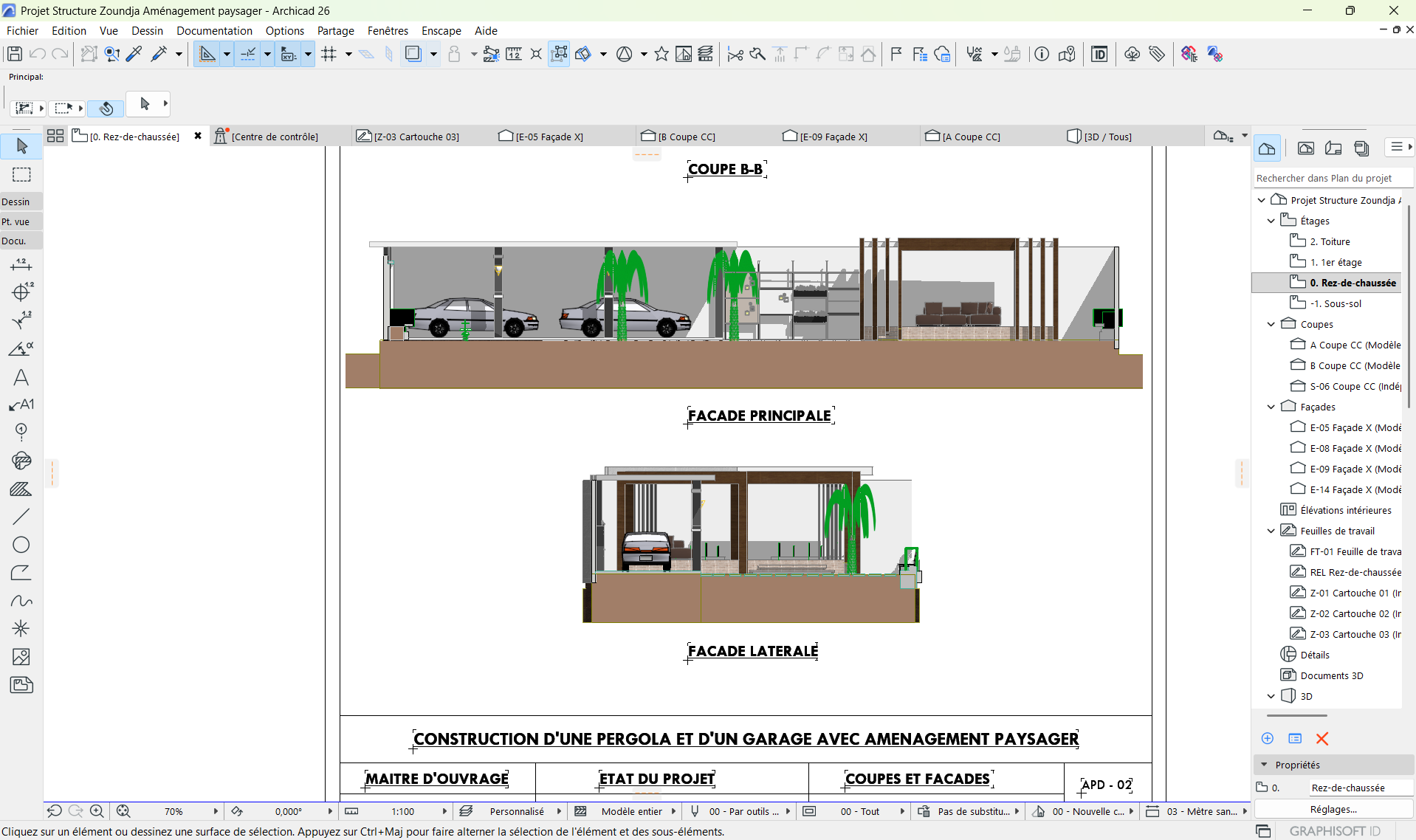Collapse the Façades folder
This screenshot has width=1416, height=840.
pyautogui.click(x=1271, y=407)
